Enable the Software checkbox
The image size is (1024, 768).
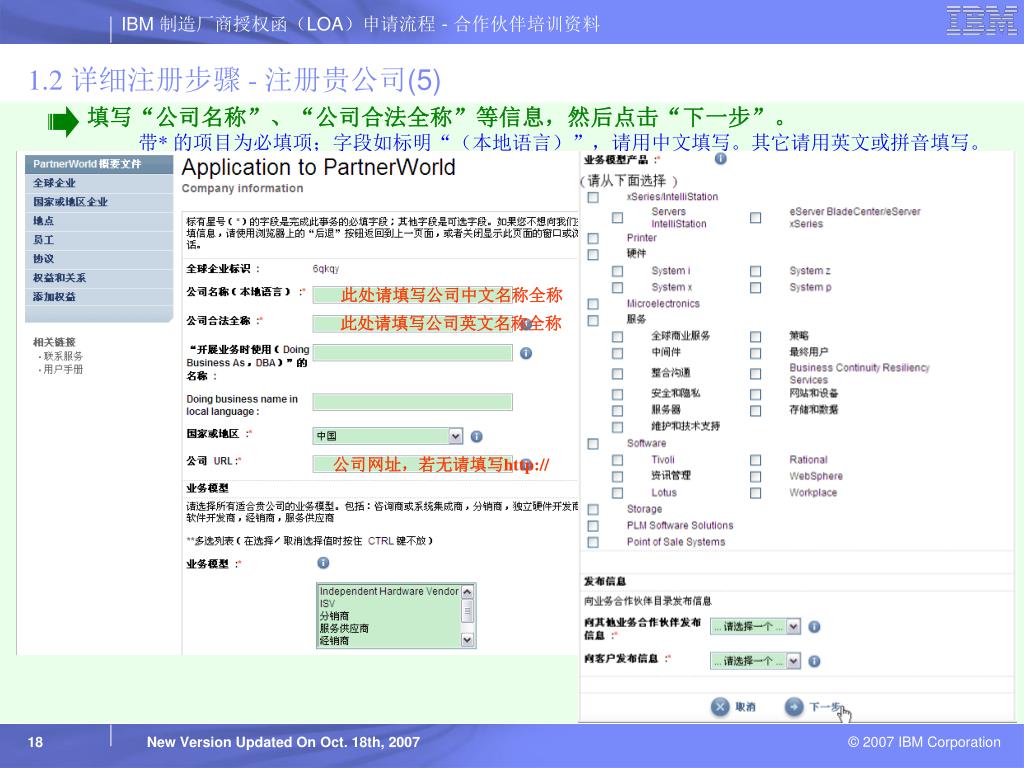593,443
